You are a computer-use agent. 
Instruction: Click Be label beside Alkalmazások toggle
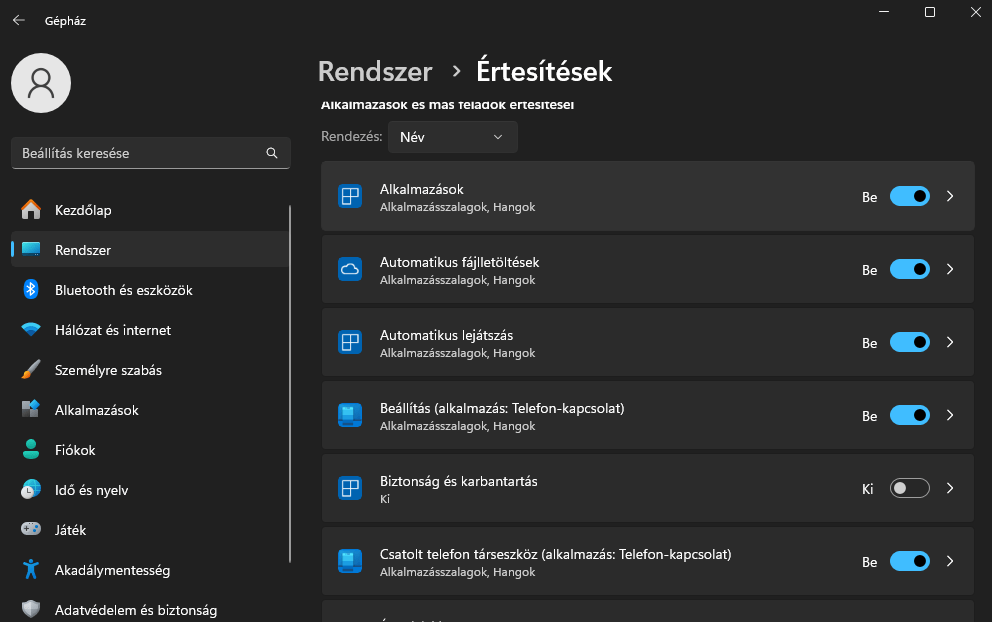point(869,197)
